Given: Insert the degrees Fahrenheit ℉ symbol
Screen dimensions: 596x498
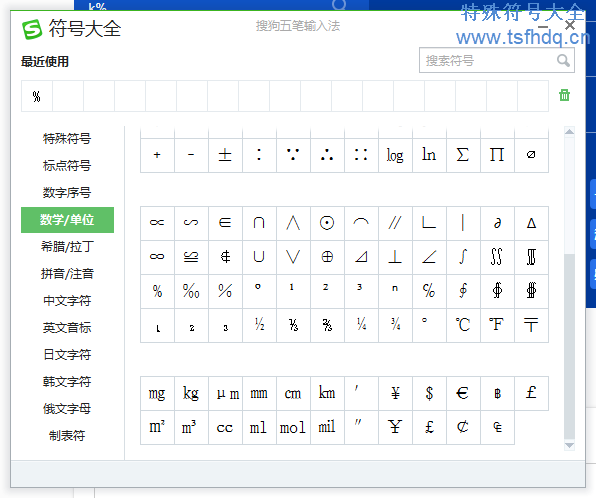Looking at the screenshot, I should [x=497, y=325].
